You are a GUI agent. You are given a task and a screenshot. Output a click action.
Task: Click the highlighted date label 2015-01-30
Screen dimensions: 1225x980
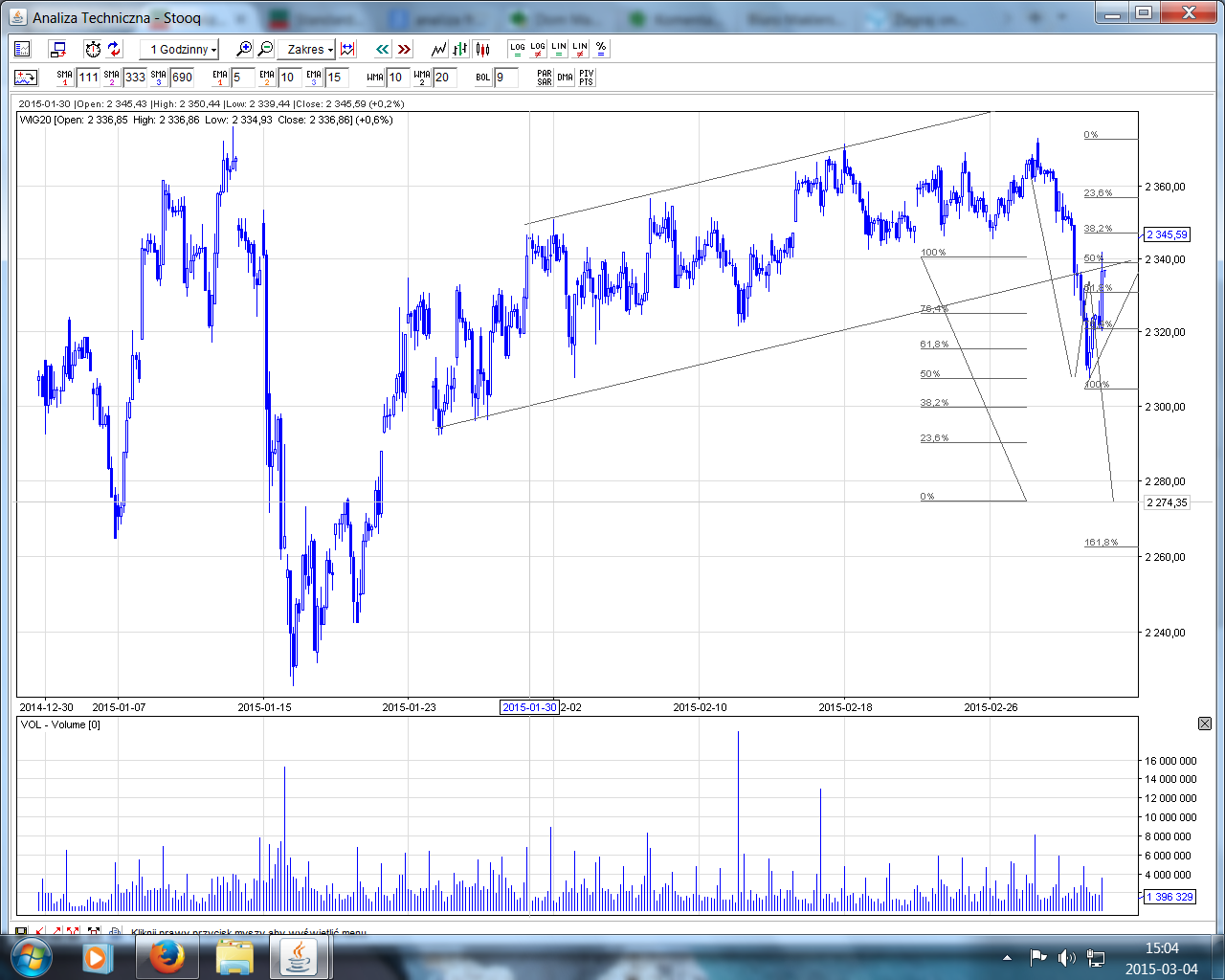pos(529,707)
